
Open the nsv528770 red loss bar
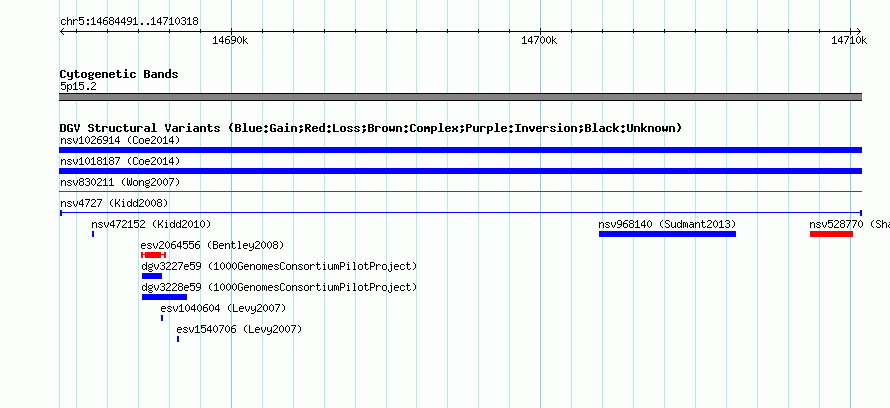tap(831, 234)
